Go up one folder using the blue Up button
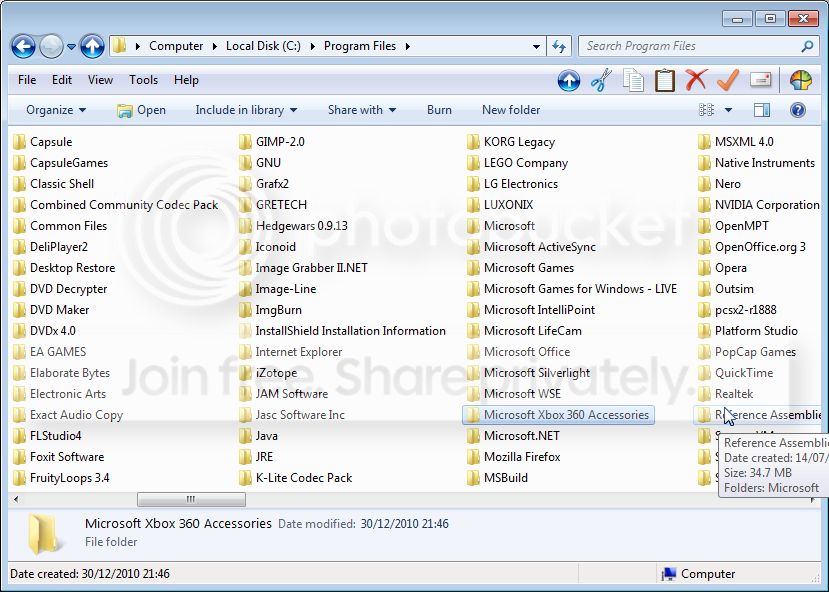 coord(92,47)
